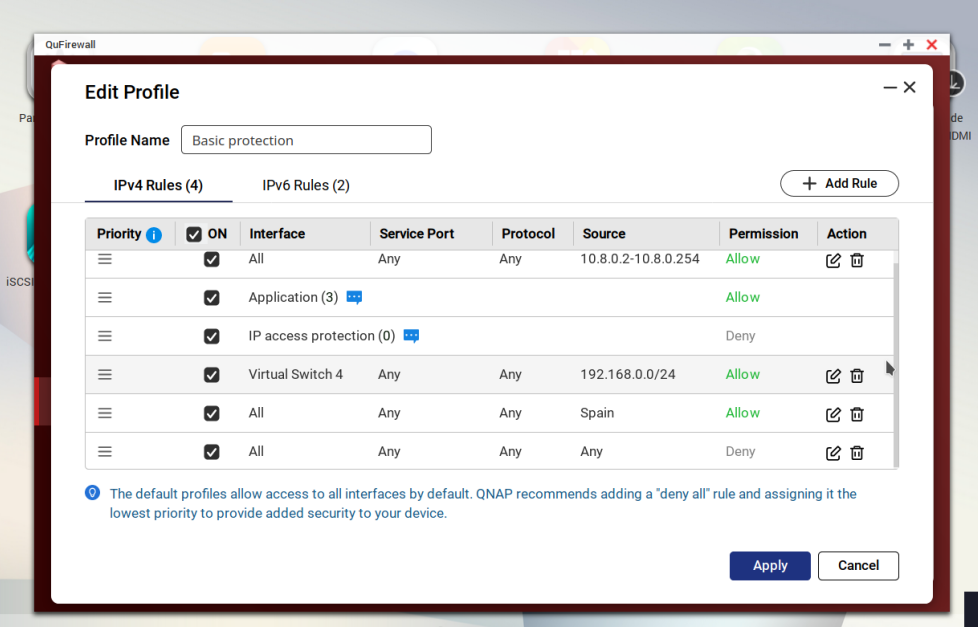This screenshot has height=627, width=978.
Task: Edit the Spain source rule
Action: point(833,414)
